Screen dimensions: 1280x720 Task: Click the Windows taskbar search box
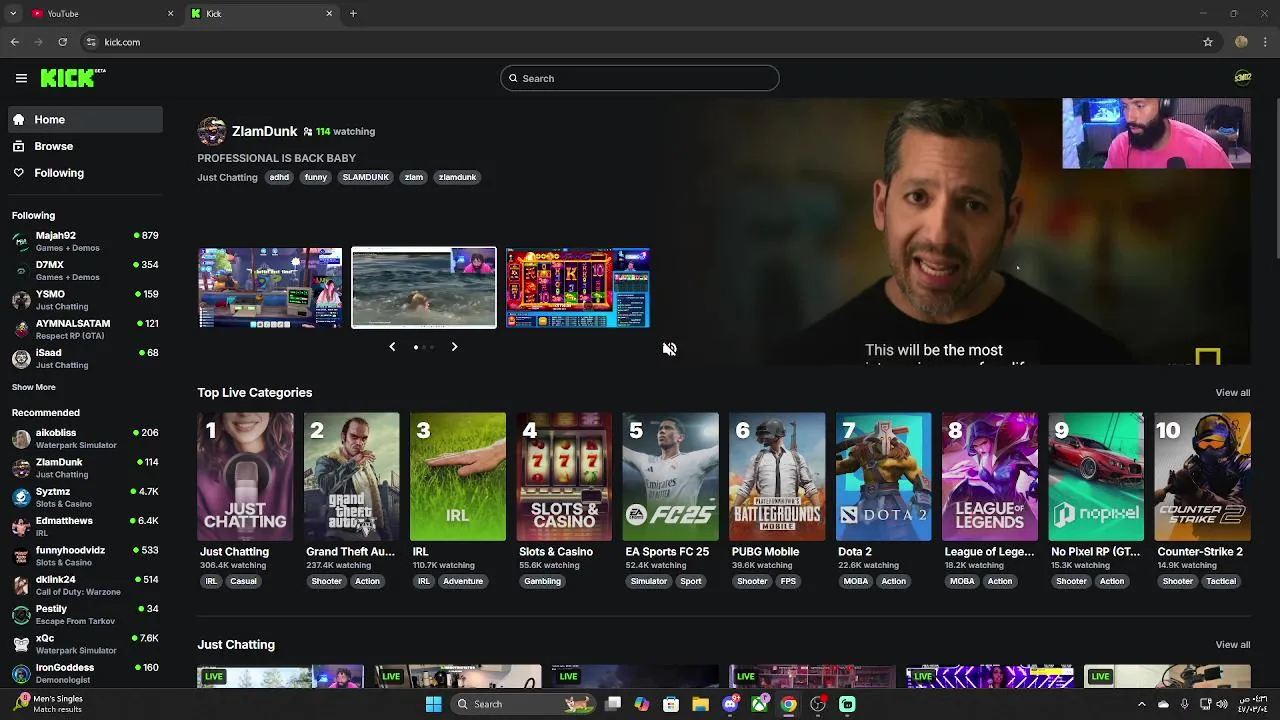[523, 704]
